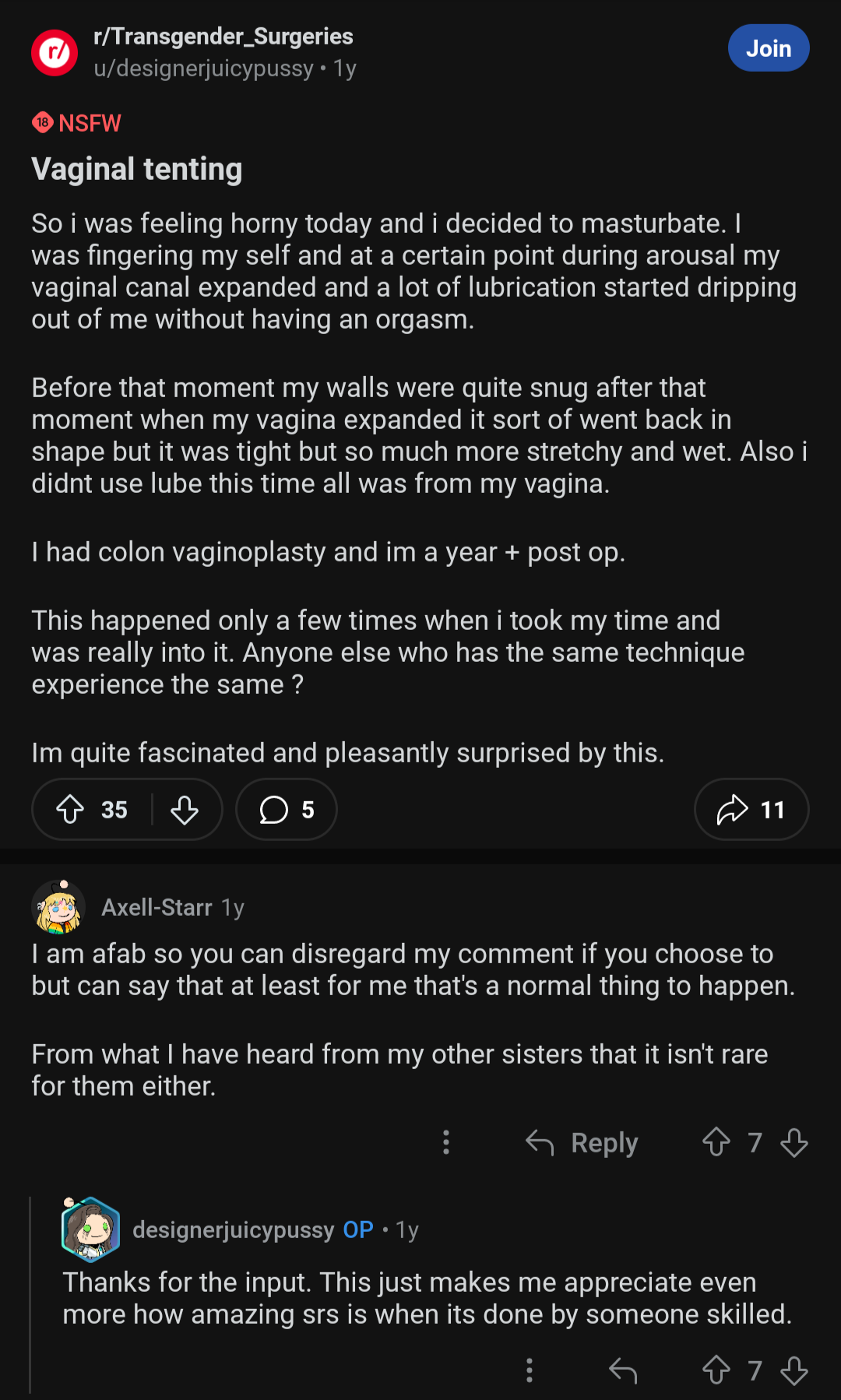Open the post's 5 comments
841x1400 pixels.
click(x=286, y=810)
